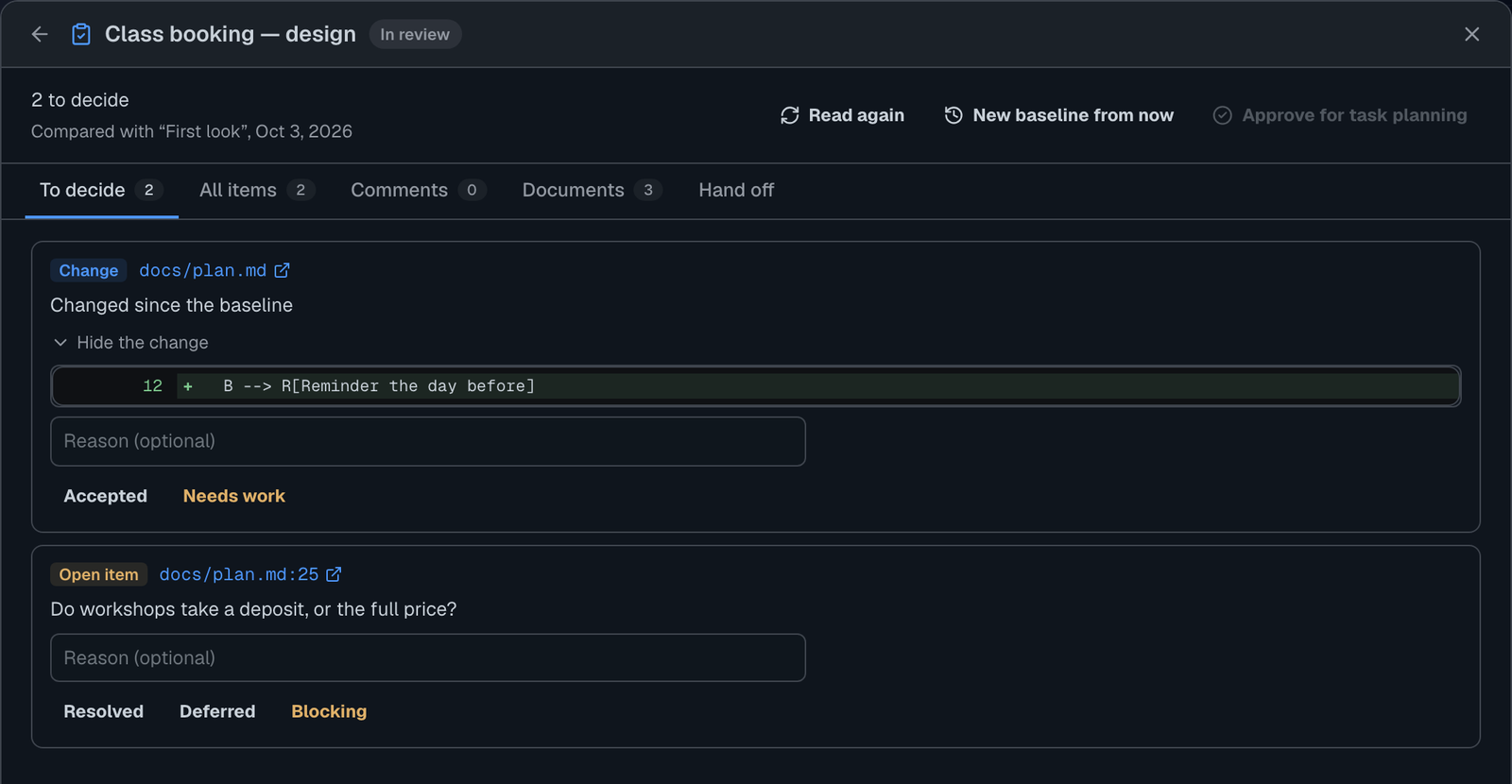Open the docs/plan.md:25 link
Viewport: 1512px width, 784px height.
239,574
